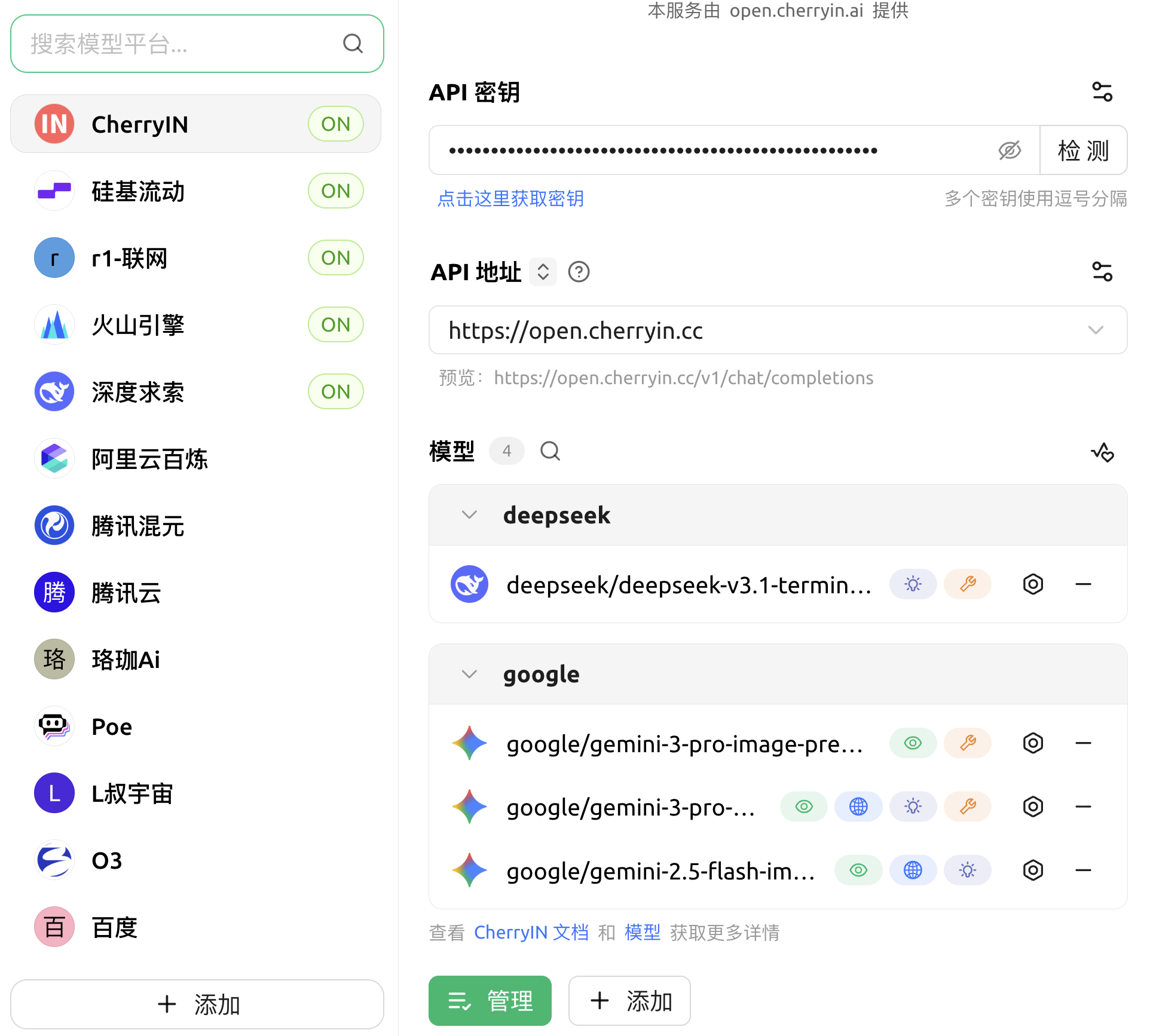
Task: Click reasoning tag on deepseek-v3.1 model
Action: (913, 584)
